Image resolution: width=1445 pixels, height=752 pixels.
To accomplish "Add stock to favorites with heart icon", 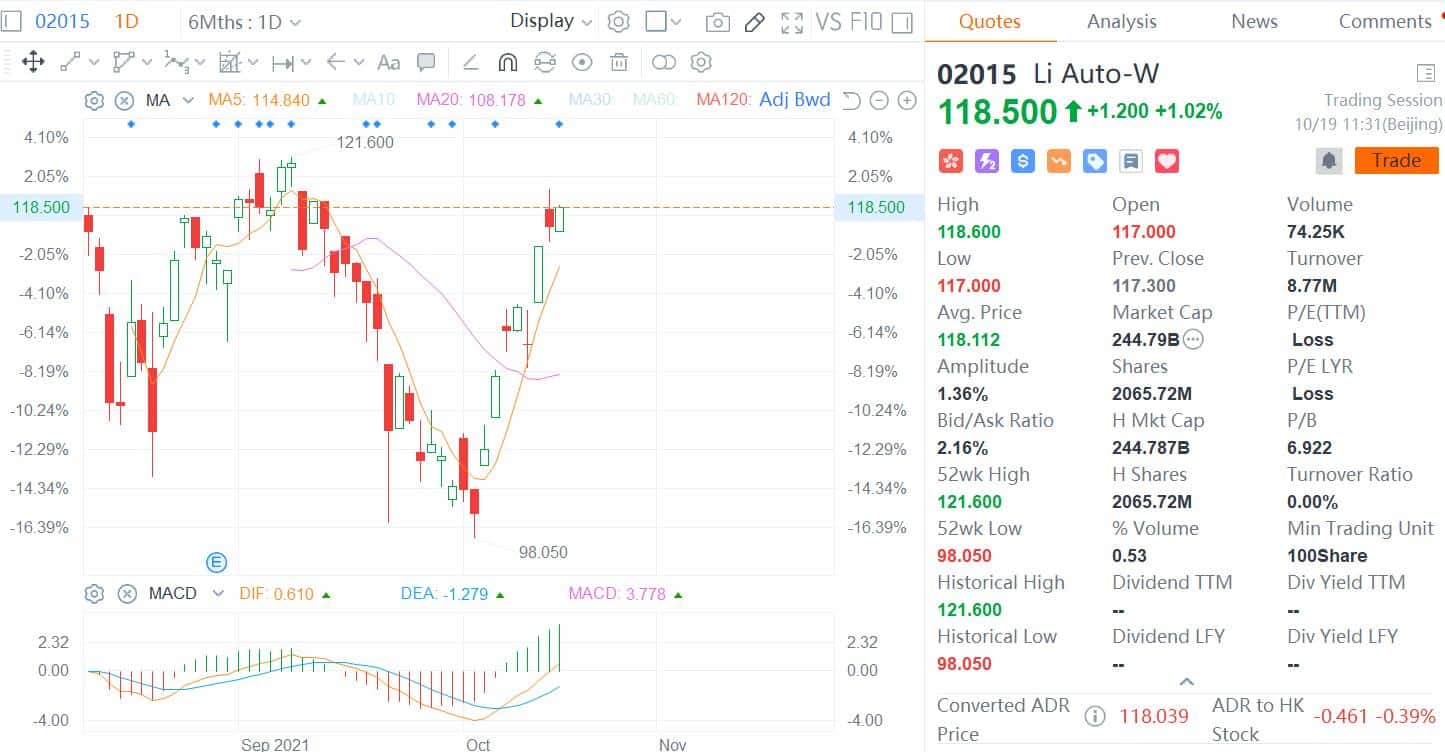I will click(1167, 161).
